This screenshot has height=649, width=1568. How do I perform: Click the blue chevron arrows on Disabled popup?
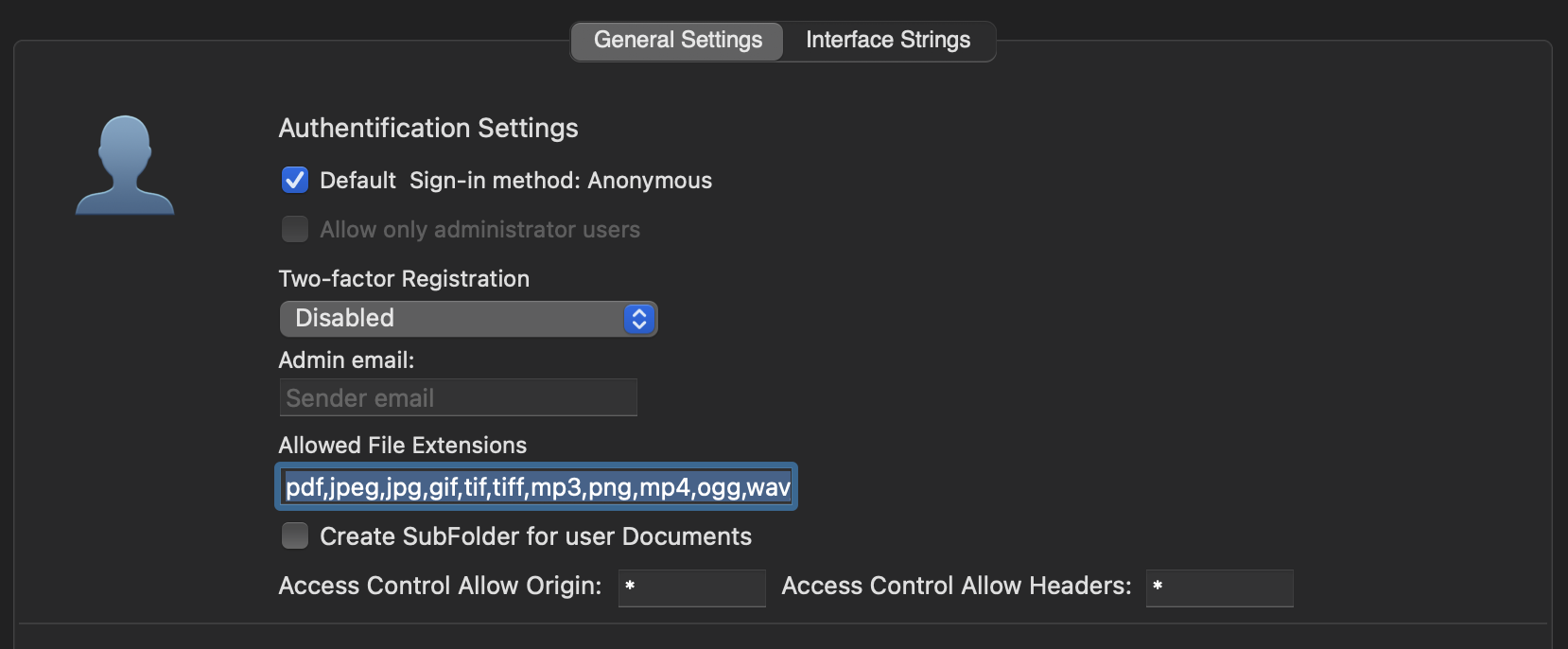pyautogui.click(x=639, y=319)
